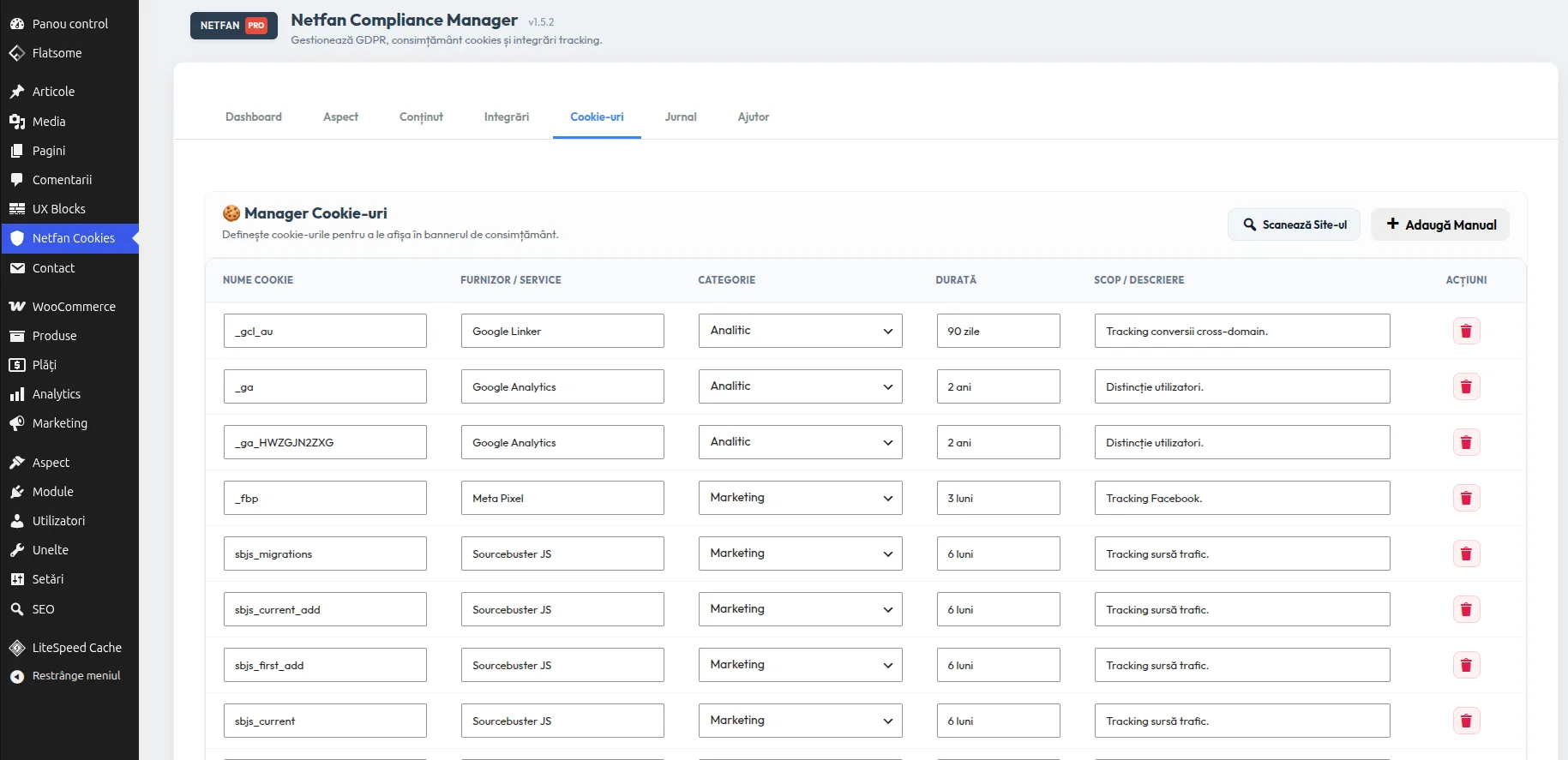Delete the sbjs_first_add cookie row
Image resolution: width=1568 pixels, height=760 pixels.
[x=1466, y=665]
